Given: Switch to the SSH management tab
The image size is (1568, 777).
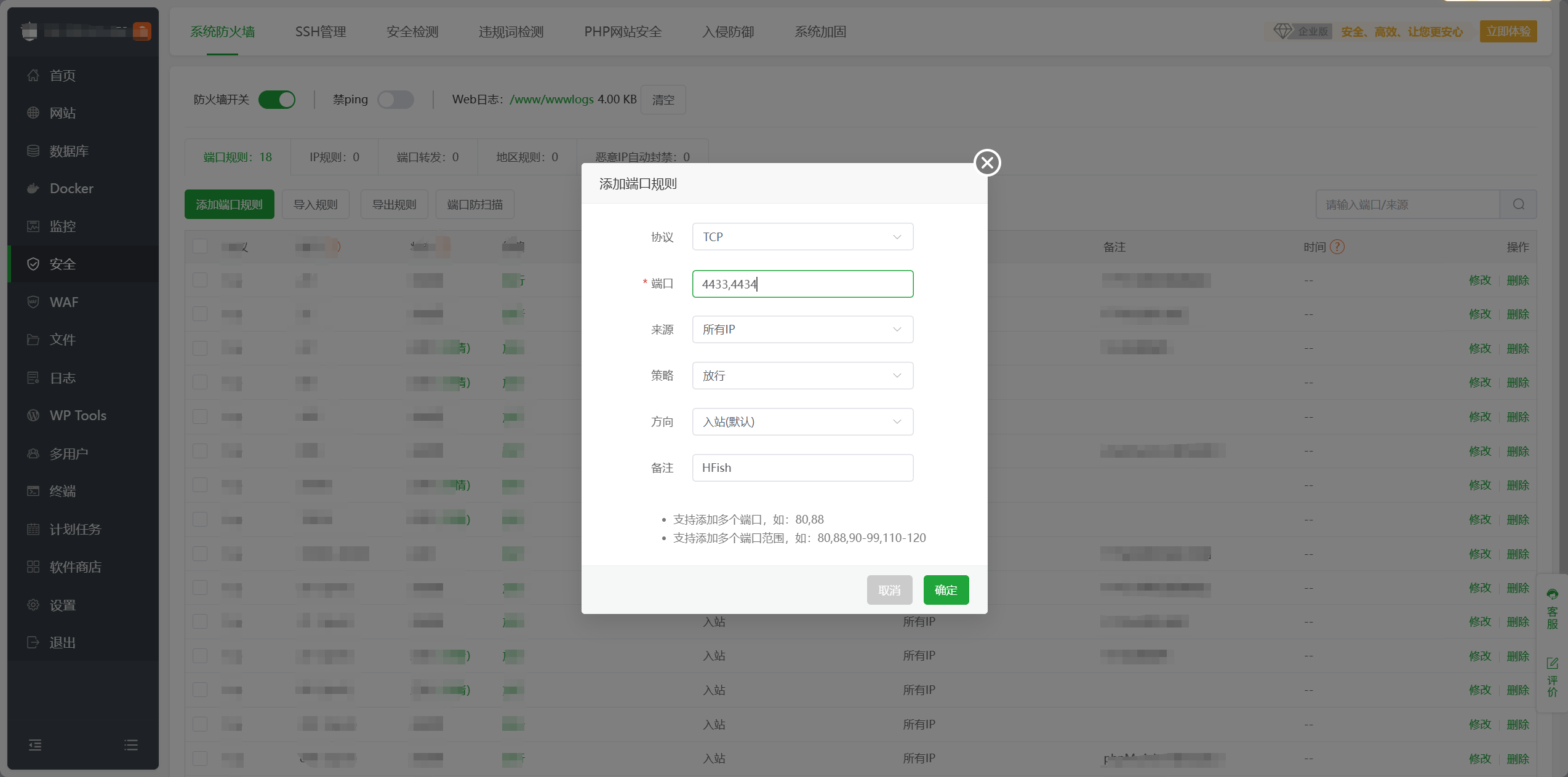Looking at the screenshot, I should [321, 32].
